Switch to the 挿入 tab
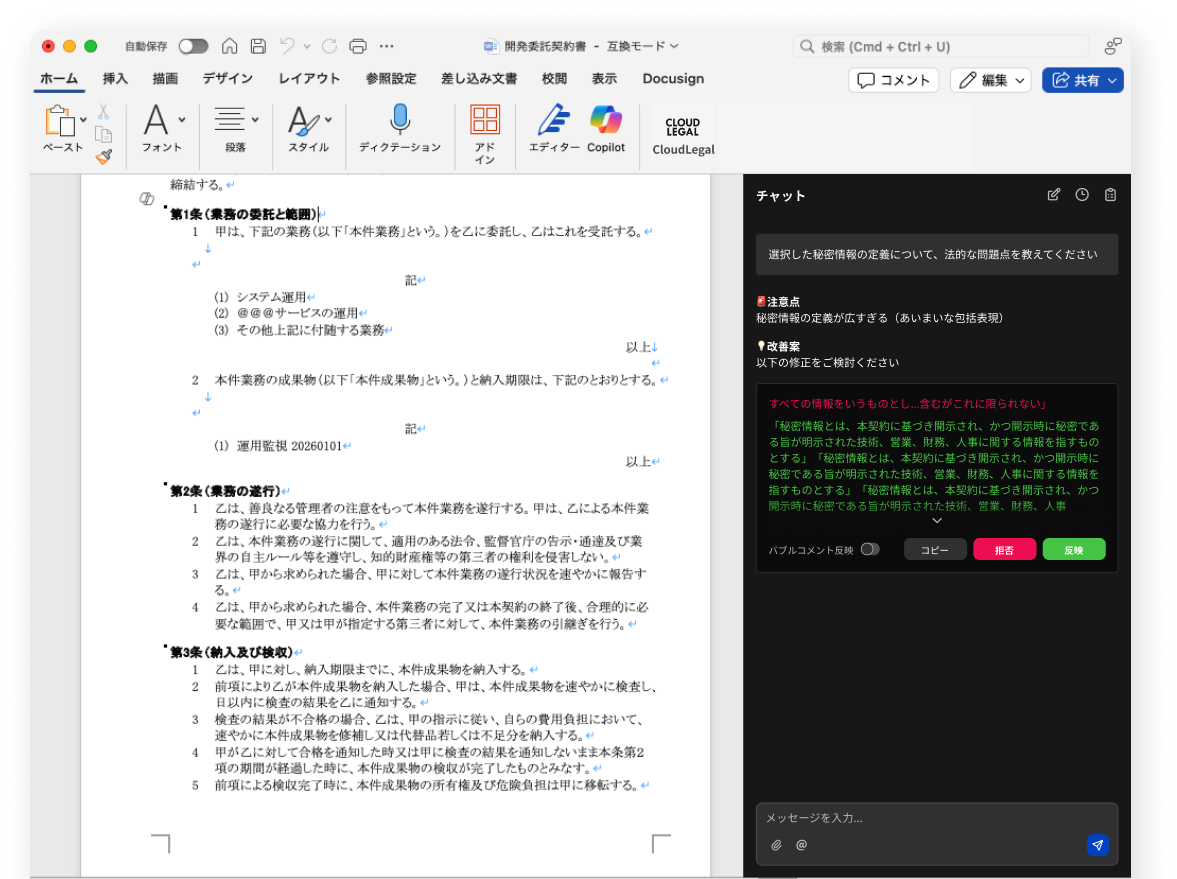The width and height of the screenshot is (1177, 879). (115, 78)
